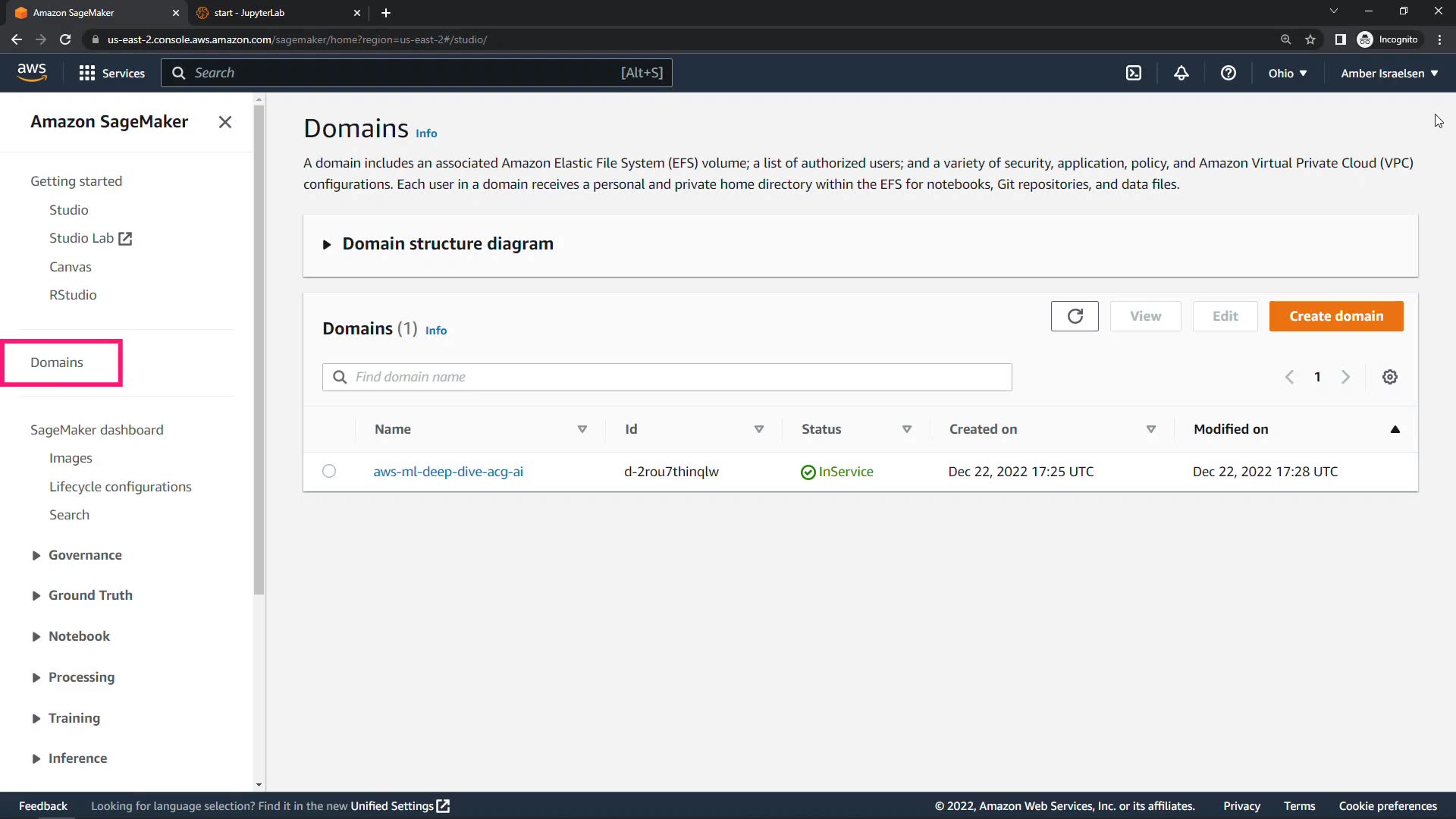The image size is (1456, 819).
Task: Click the AWS logo home icon
Action: tap(32, 72)
